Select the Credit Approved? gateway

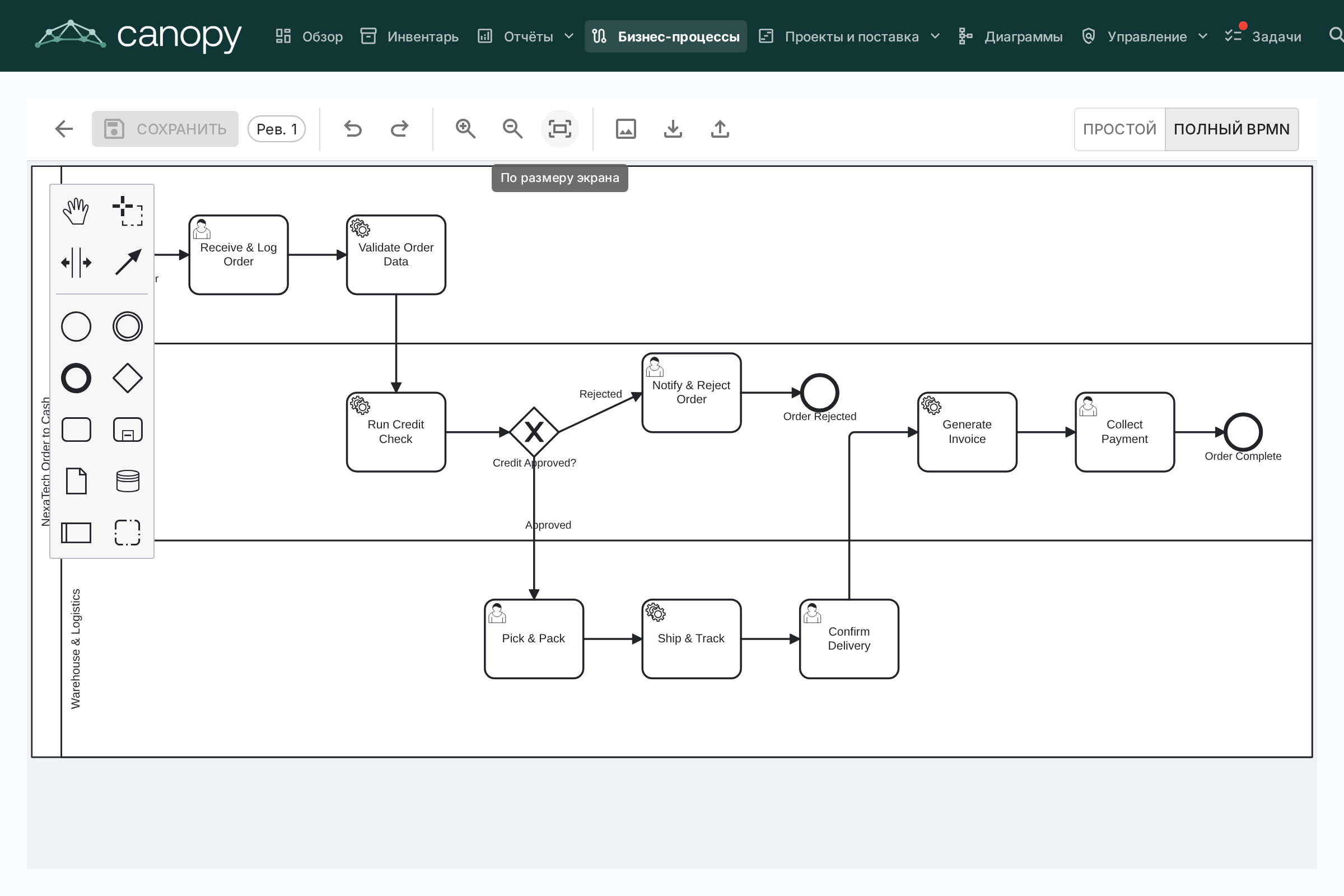(x=534, y=432)
